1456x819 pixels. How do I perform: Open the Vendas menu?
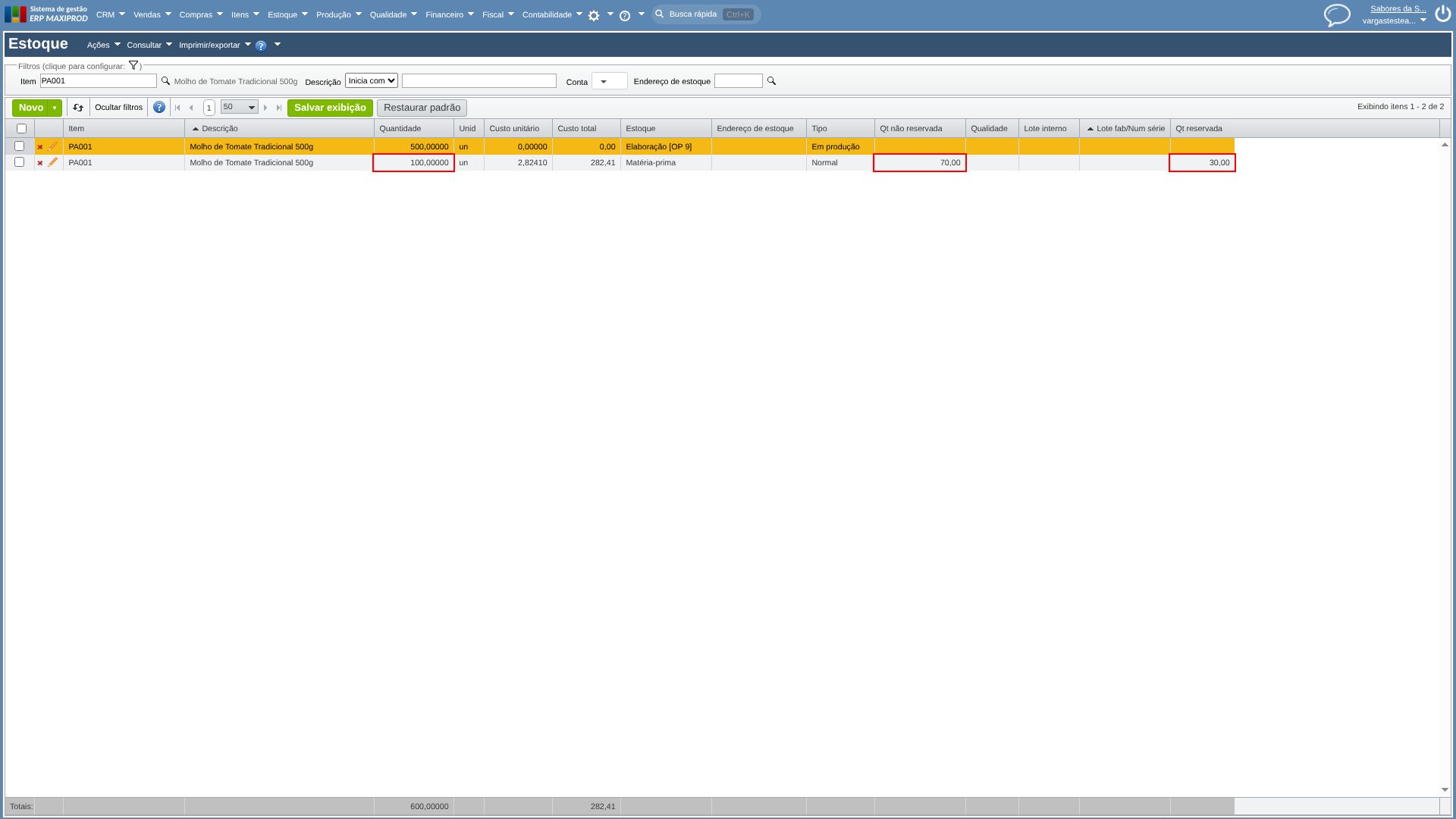pyautogui.click(x=152, y=14)
